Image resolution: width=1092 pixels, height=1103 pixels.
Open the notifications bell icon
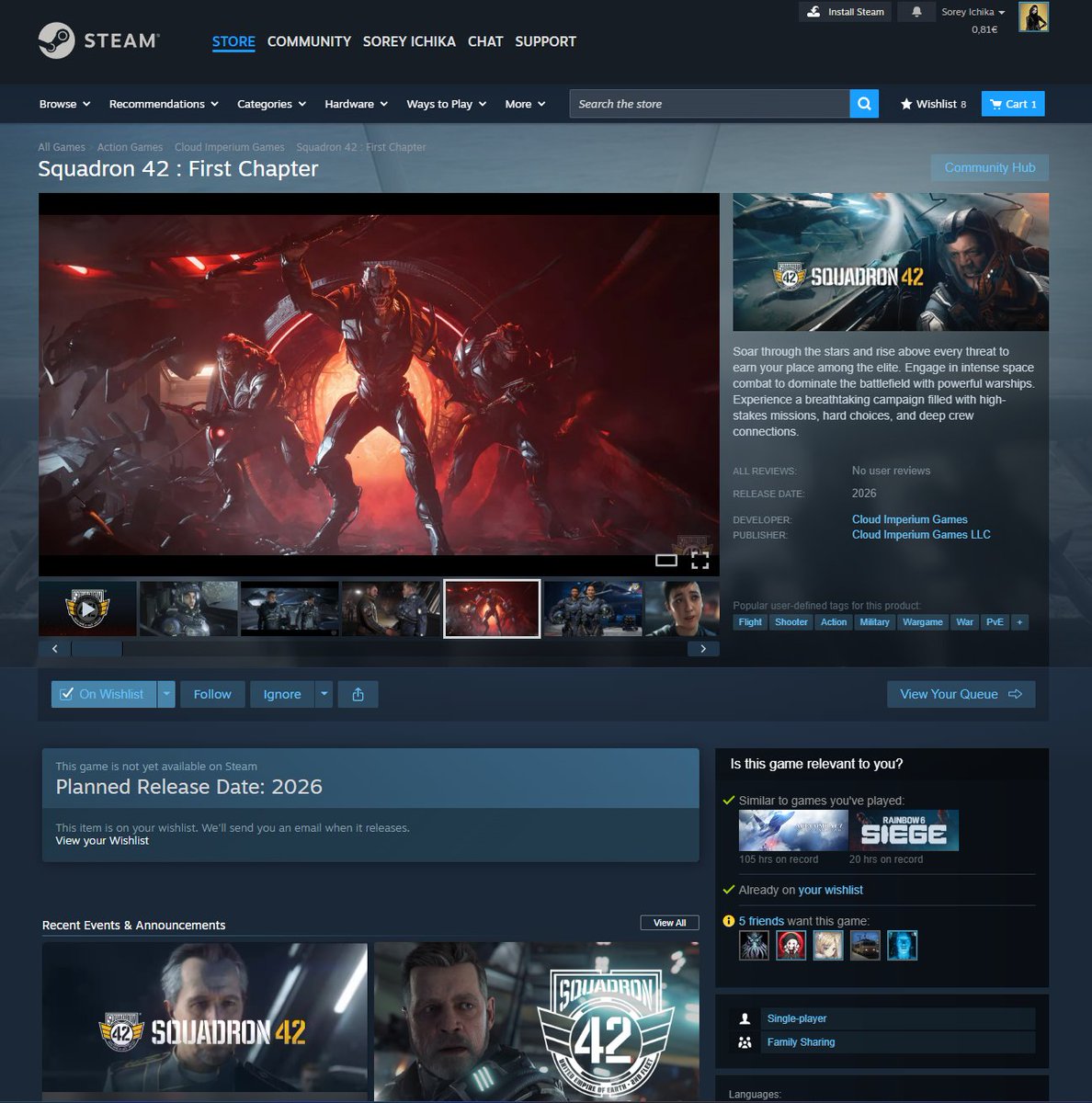916,12
